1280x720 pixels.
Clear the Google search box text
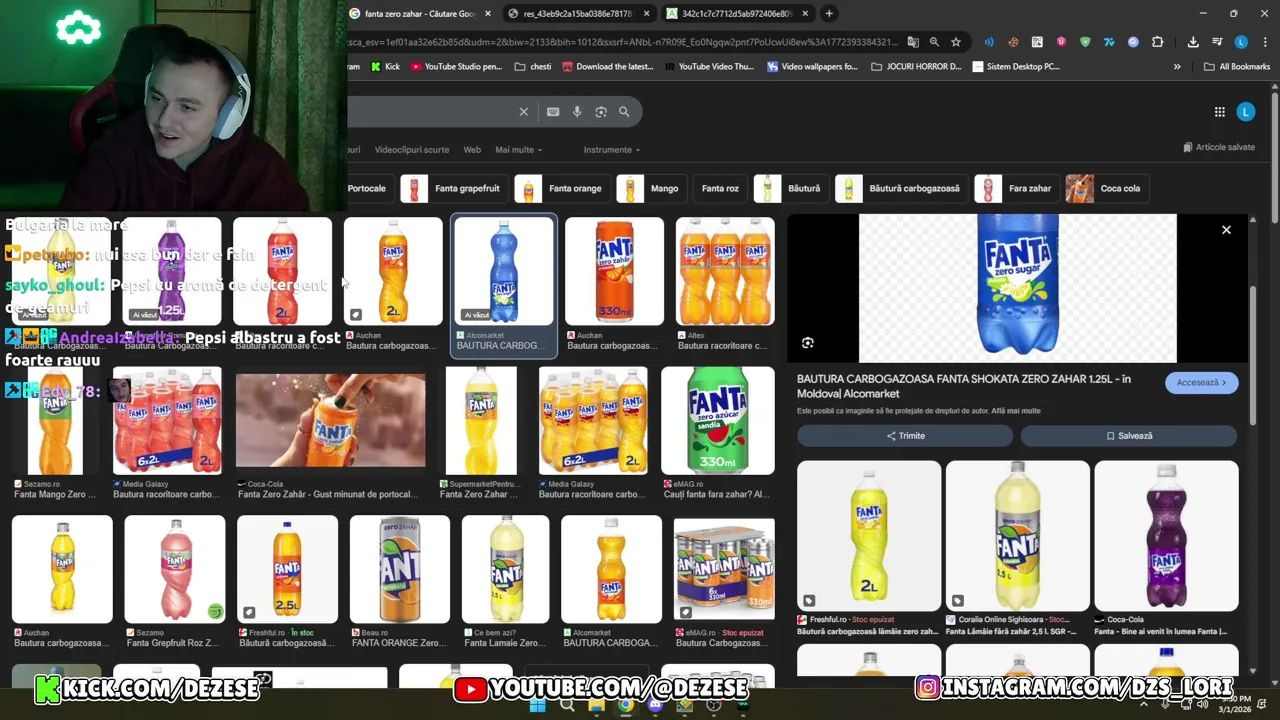coord(523,112)
